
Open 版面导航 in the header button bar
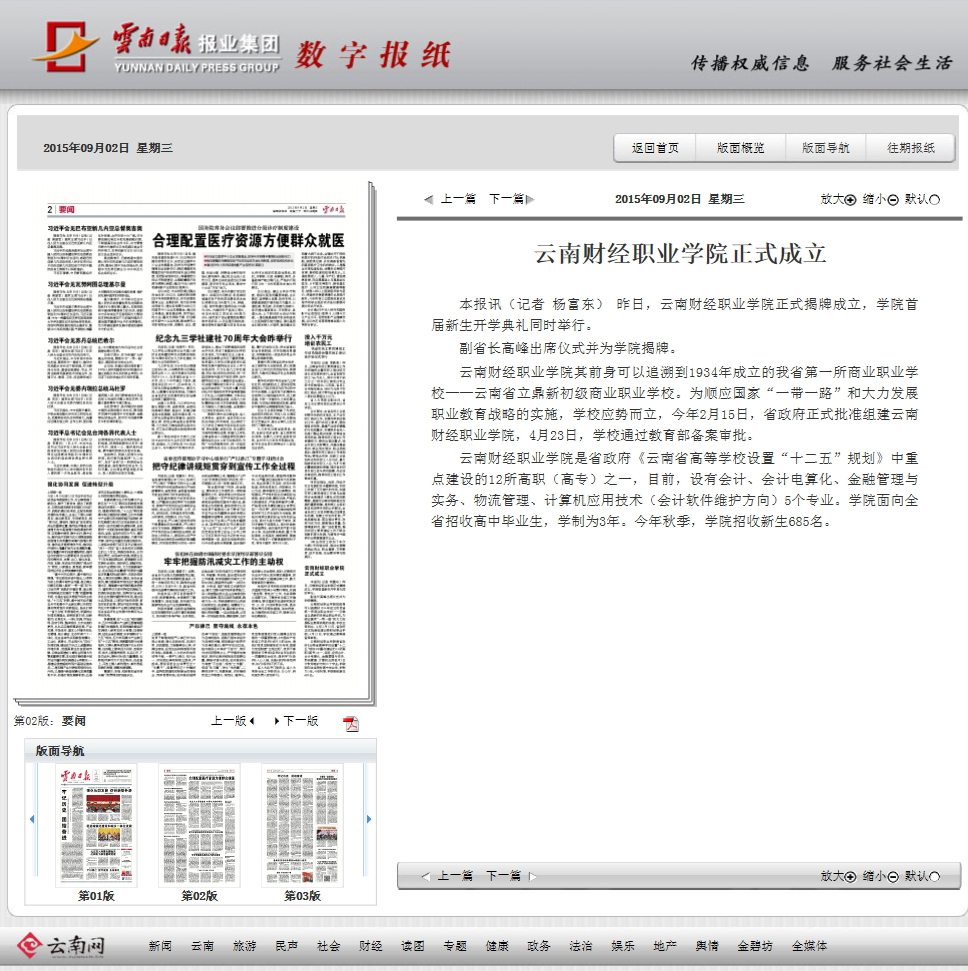(x=826, y=148)
